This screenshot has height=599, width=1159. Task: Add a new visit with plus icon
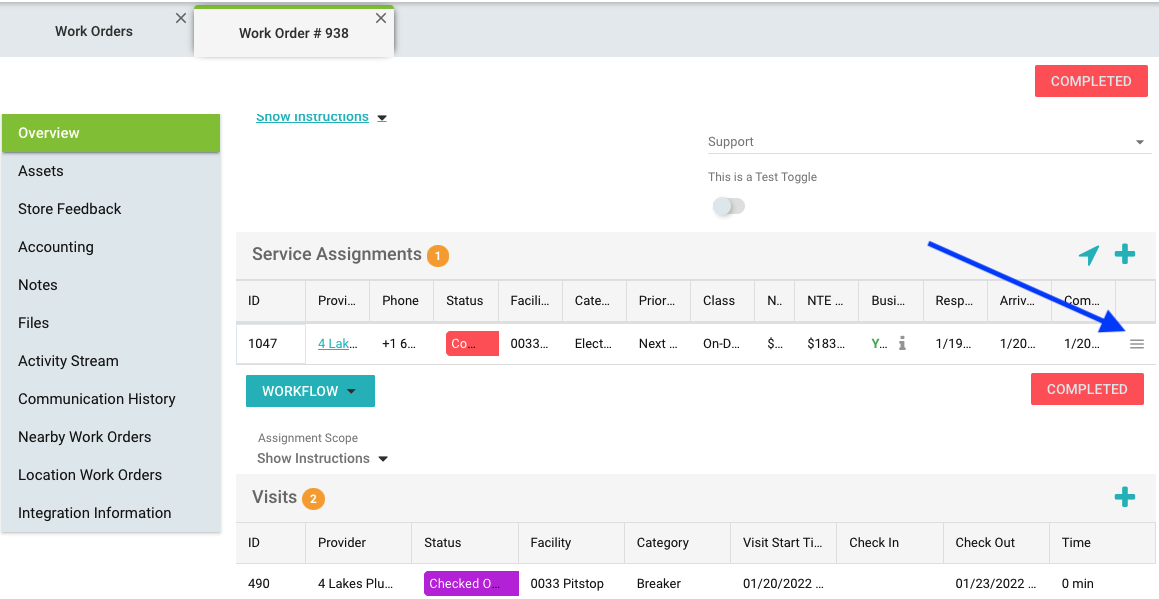pyautogui.click(x=1125, y=497)
